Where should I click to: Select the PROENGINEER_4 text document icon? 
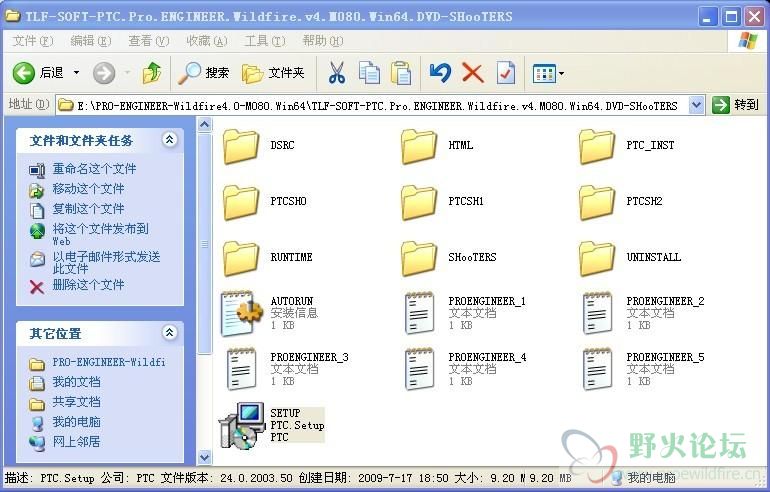tap(419, 369)
